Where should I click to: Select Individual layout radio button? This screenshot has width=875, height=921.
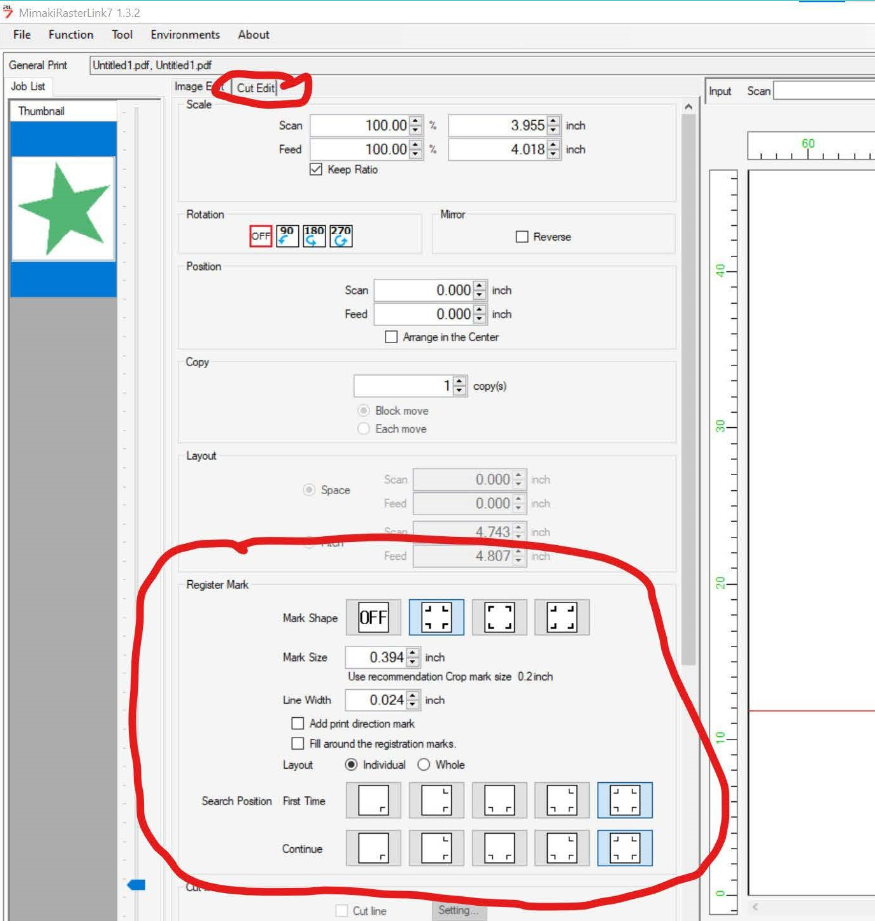pyautogui.click(x=351, y=765)
